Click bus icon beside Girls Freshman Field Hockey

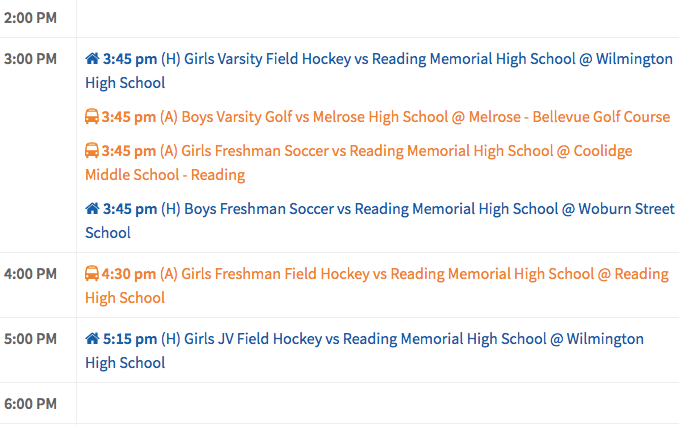coord(92,274)
